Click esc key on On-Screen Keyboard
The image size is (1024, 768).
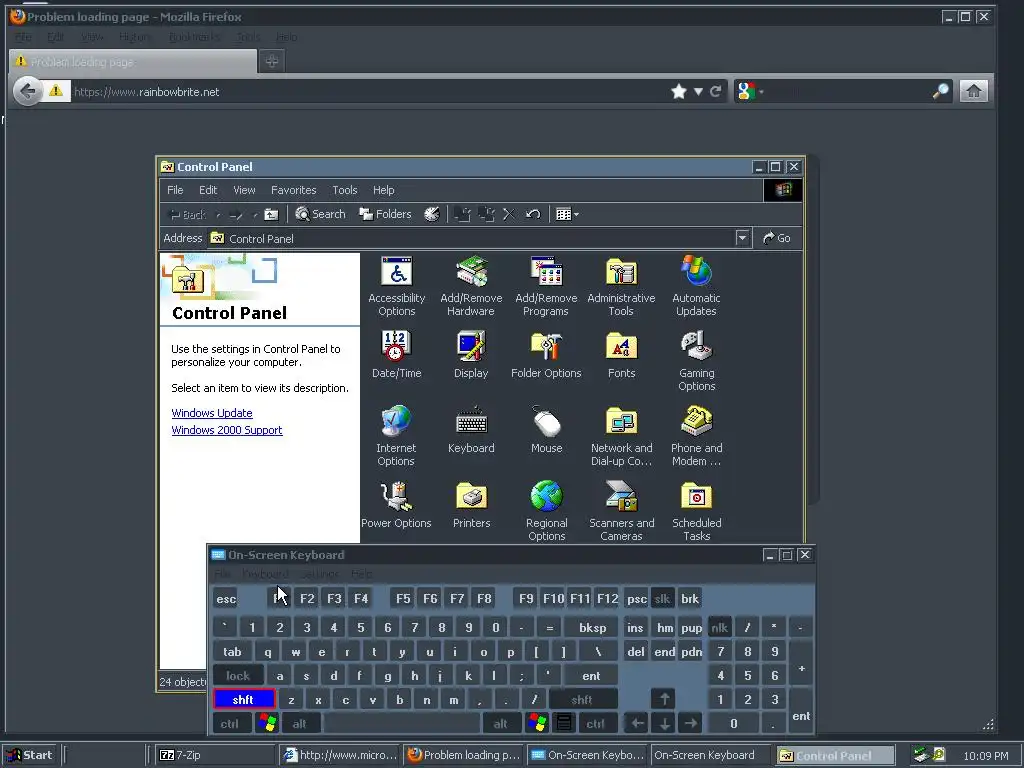tap(226, 598)
